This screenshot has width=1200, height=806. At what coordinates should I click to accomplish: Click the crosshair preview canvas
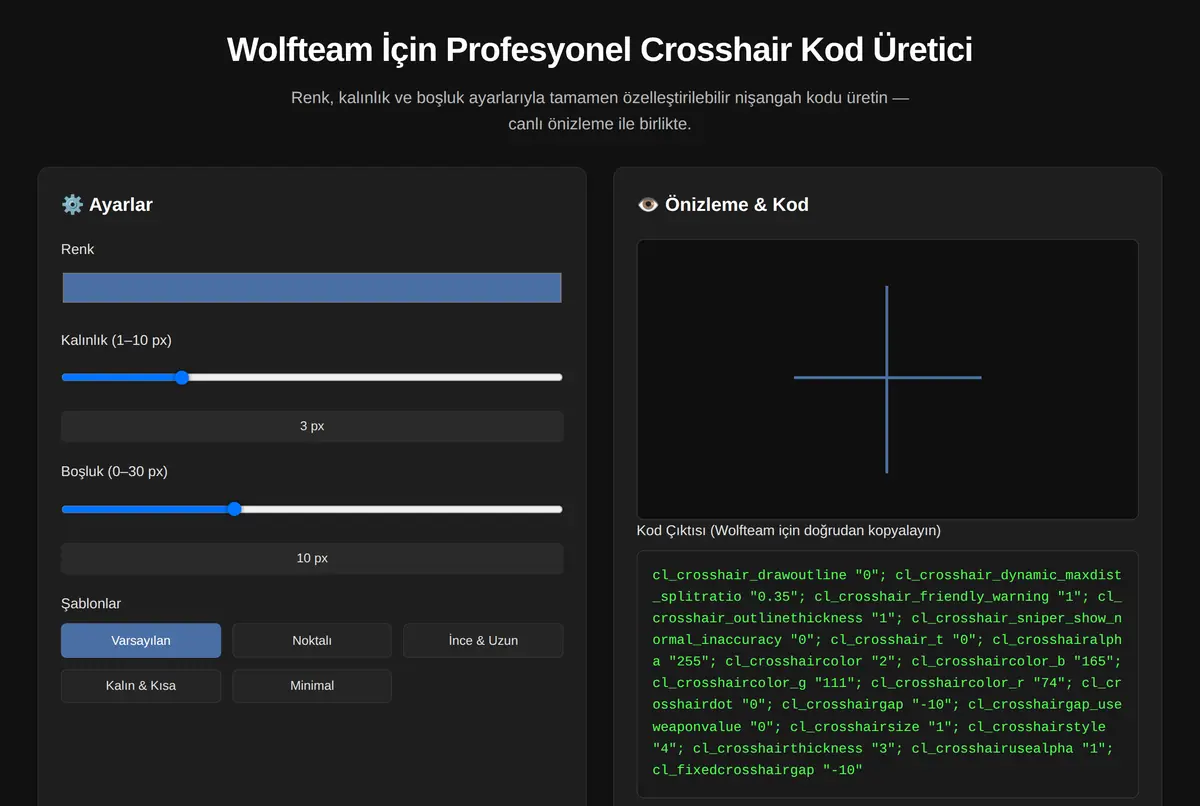pos(887,379)
